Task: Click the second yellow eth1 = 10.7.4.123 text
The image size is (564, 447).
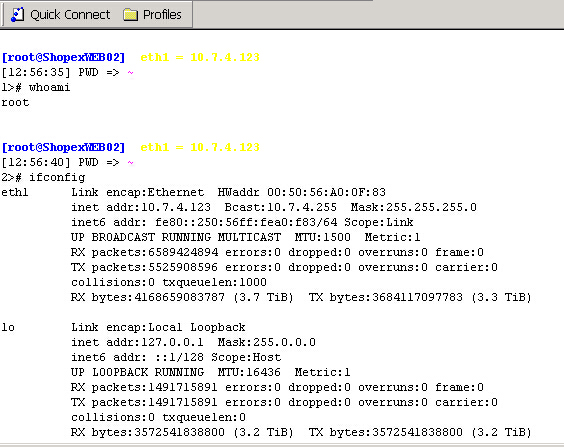Action: coord(200,147)
